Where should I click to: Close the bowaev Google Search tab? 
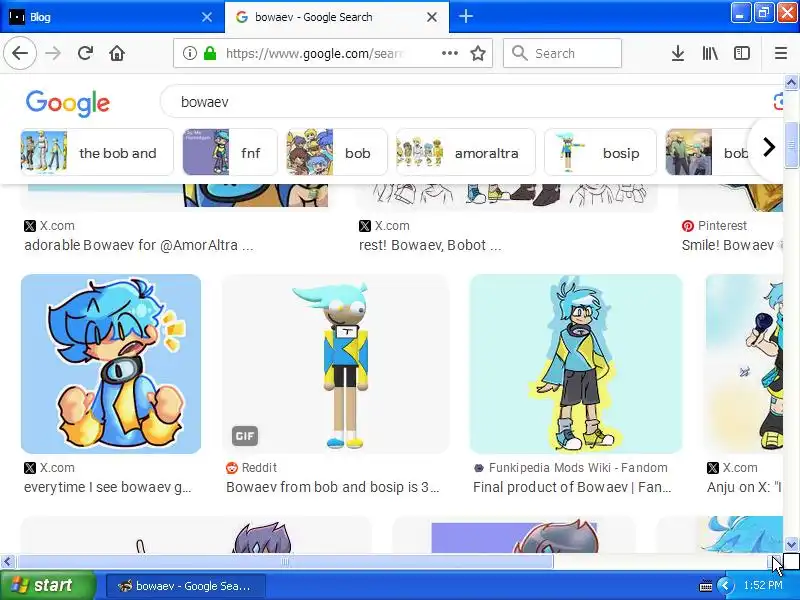tap(432, 17)
